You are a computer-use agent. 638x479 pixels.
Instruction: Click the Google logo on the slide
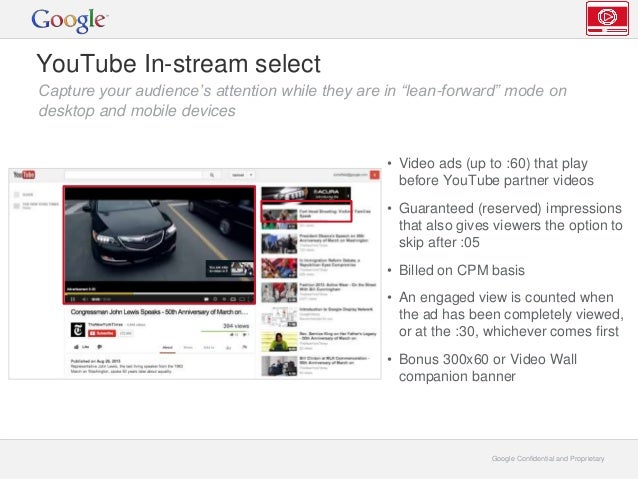click(x=70, y=20)
